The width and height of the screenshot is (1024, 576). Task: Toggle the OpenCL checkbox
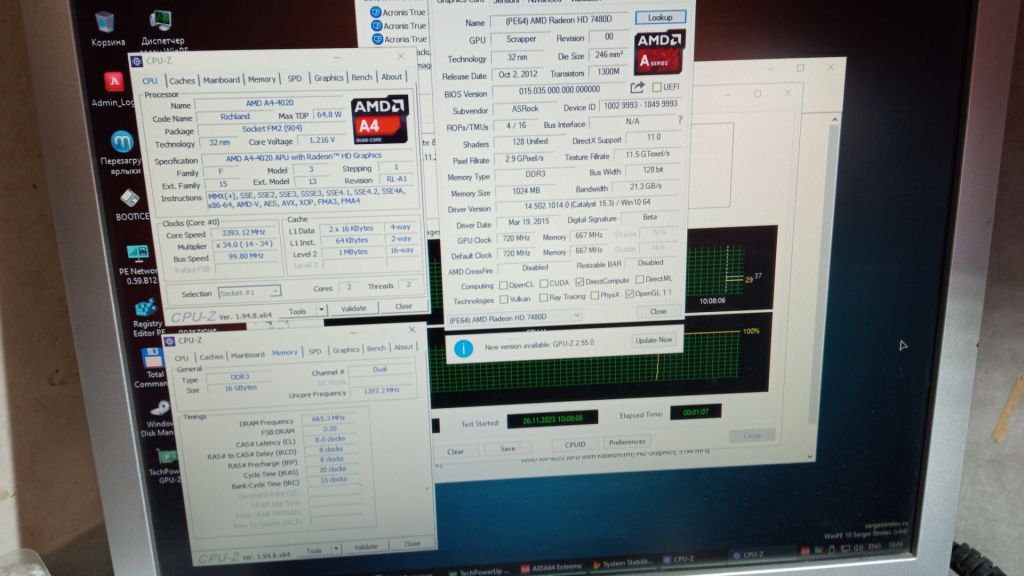pos(504,285)
